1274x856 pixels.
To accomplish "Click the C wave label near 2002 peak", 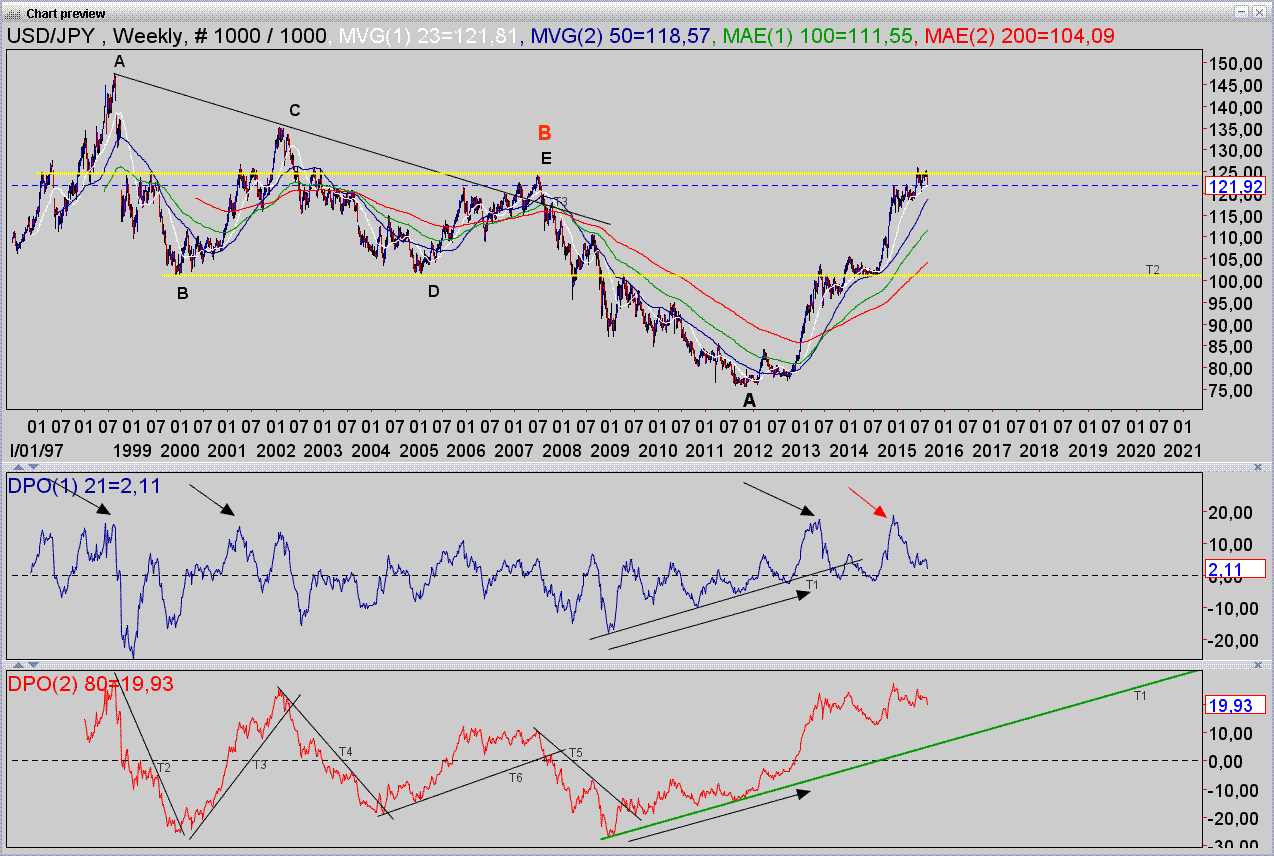I will pos(295,110).
